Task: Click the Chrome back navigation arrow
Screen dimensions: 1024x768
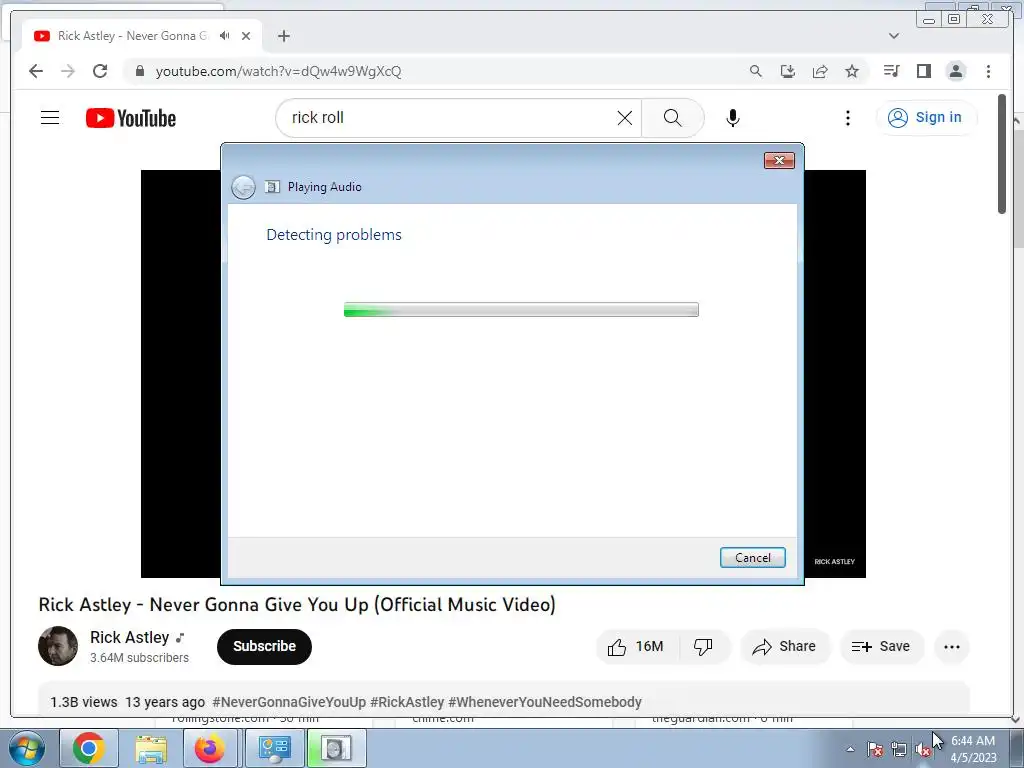Action: pyautogui.click(x=36, y=71)
